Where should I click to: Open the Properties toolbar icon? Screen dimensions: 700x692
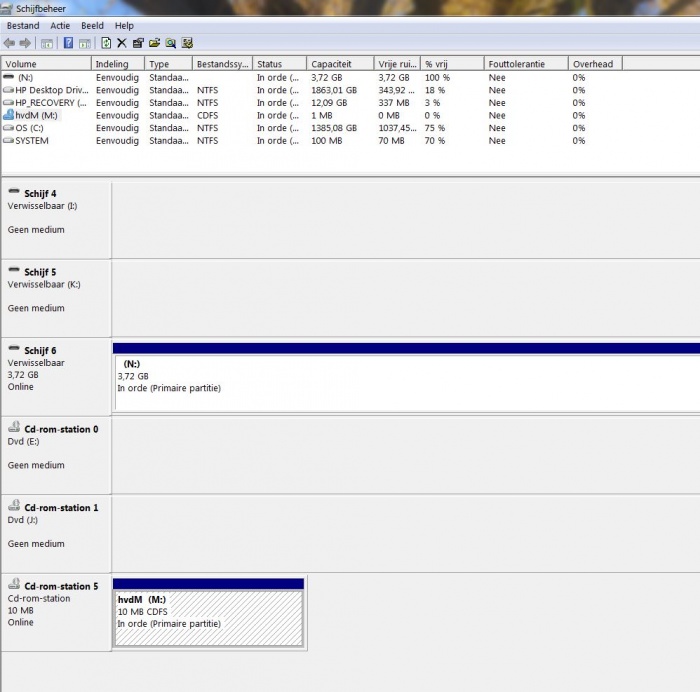click(138, 43)
